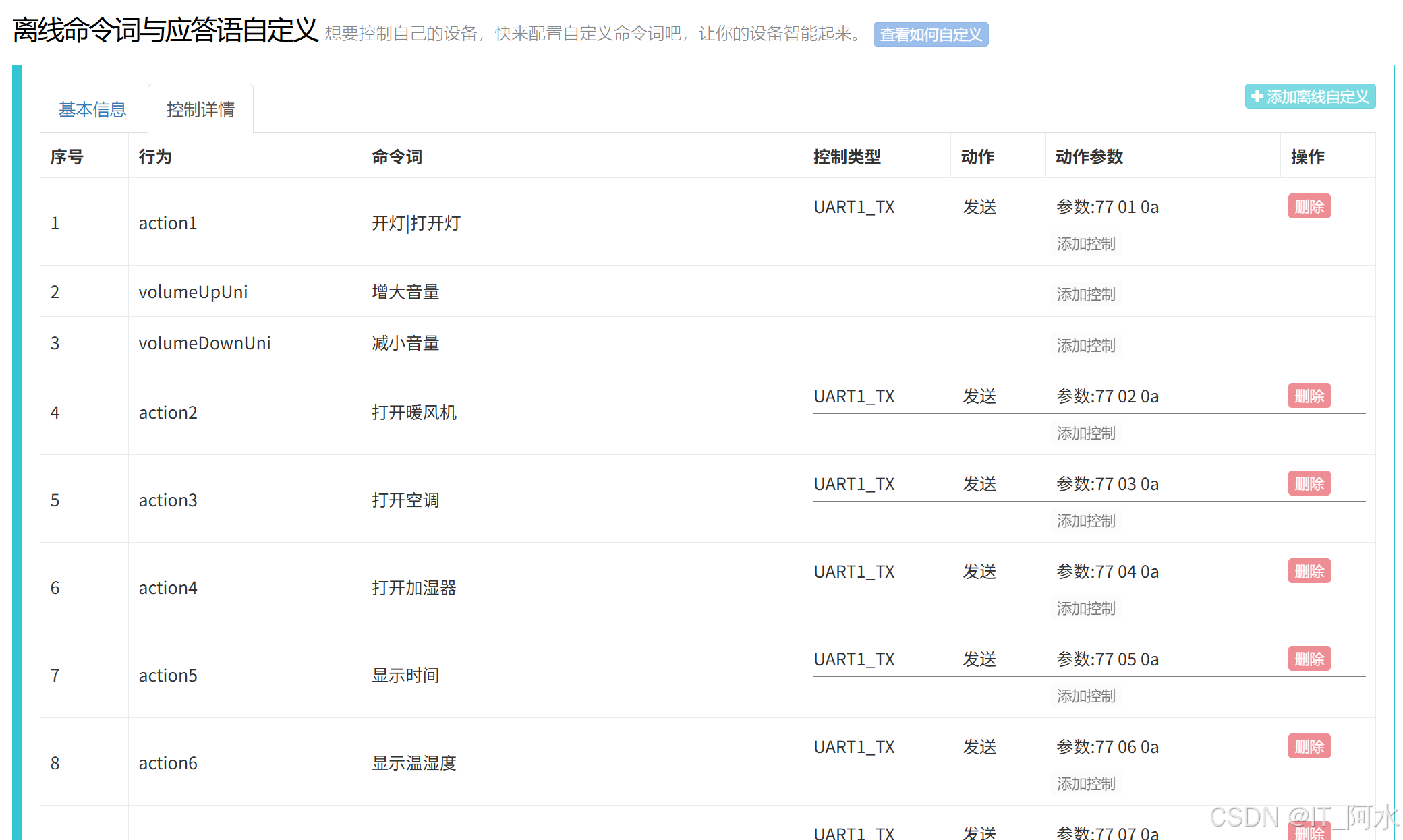
Task: Switch to the 基本信息 tab
Action: [92, 109]
